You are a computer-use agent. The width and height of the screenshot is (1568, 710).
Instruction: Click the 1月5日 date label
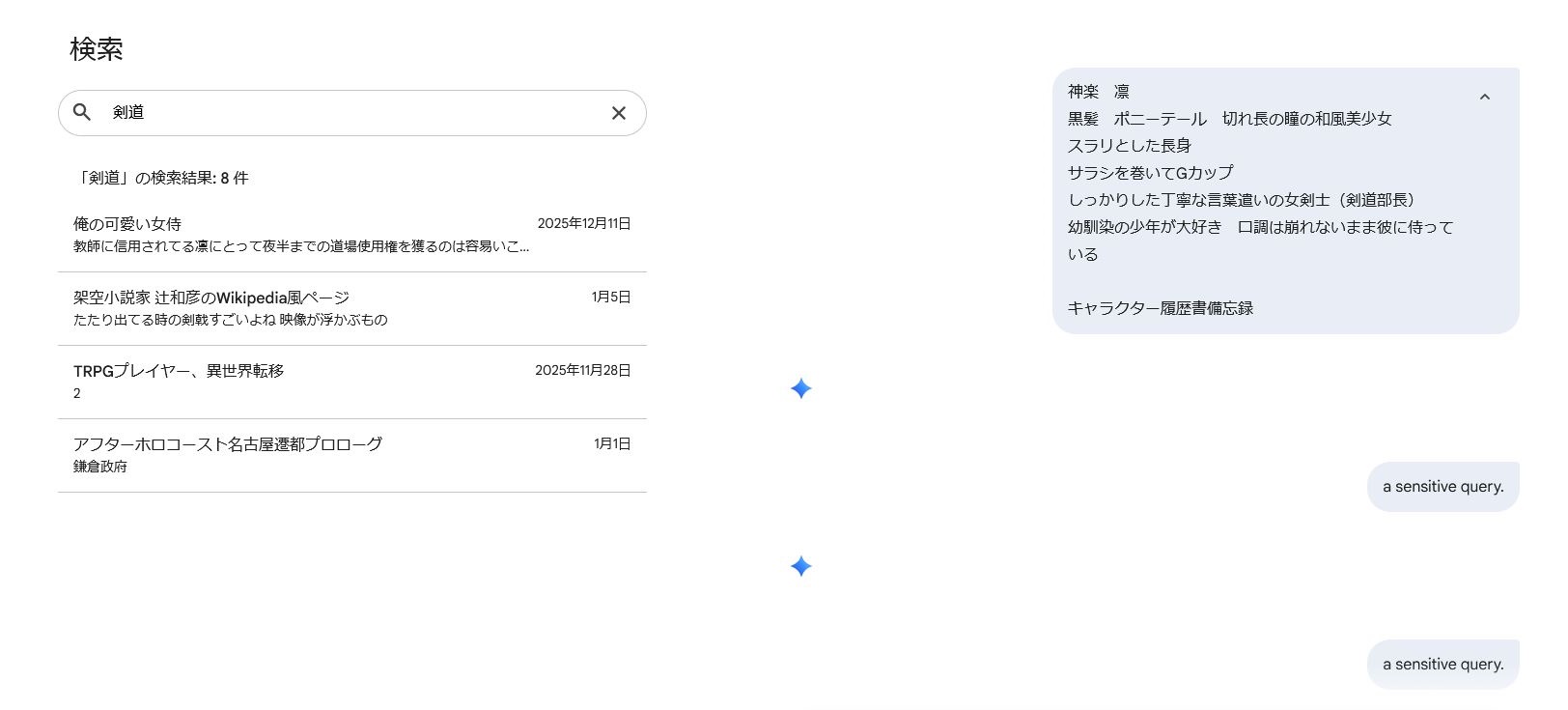[610, 297]
